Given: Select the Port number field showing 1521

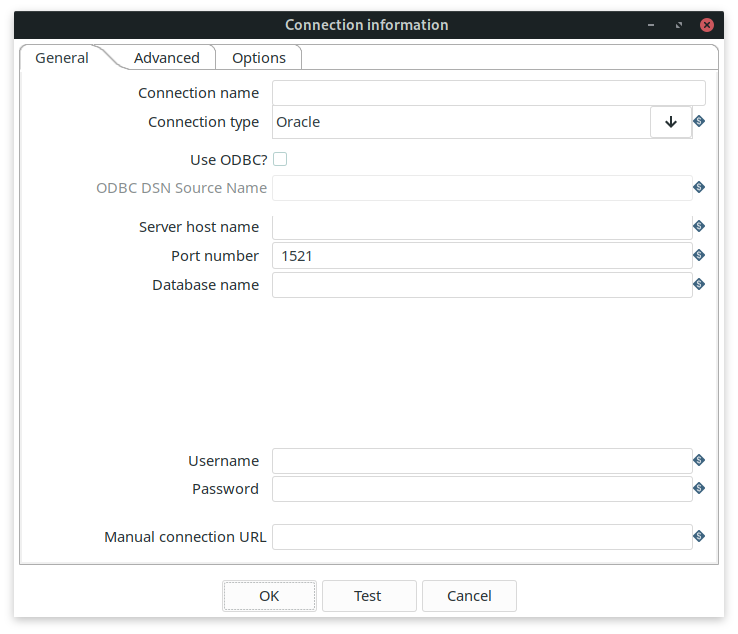Looking at the screenshot, I should point(481,256).
